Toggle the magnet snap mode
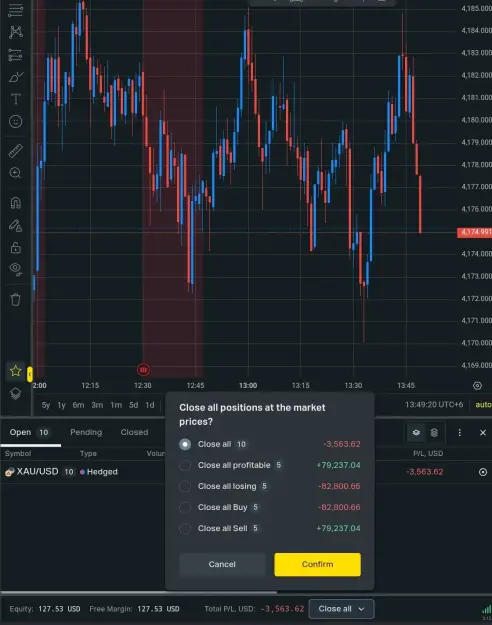Screen dimensions: 492x625 point(16,203)
